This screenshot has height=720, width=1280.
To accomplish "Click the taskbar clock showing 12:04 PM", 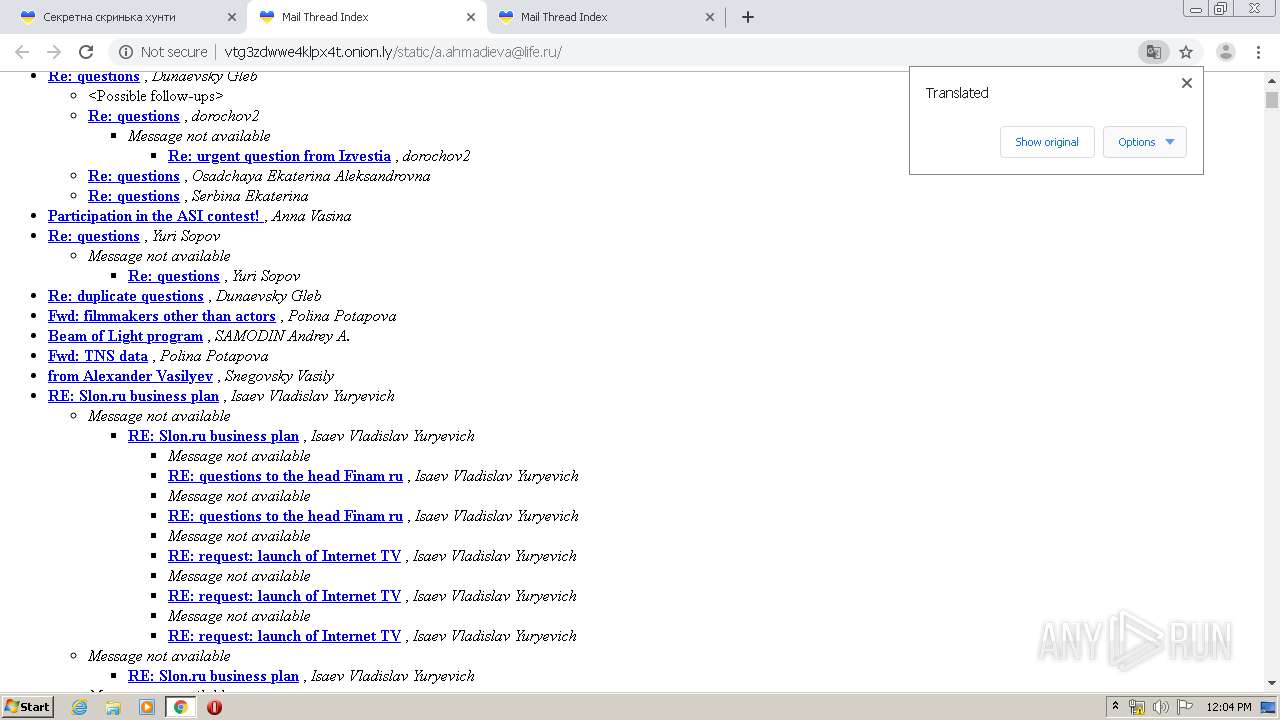I will tap(1229, 707).
